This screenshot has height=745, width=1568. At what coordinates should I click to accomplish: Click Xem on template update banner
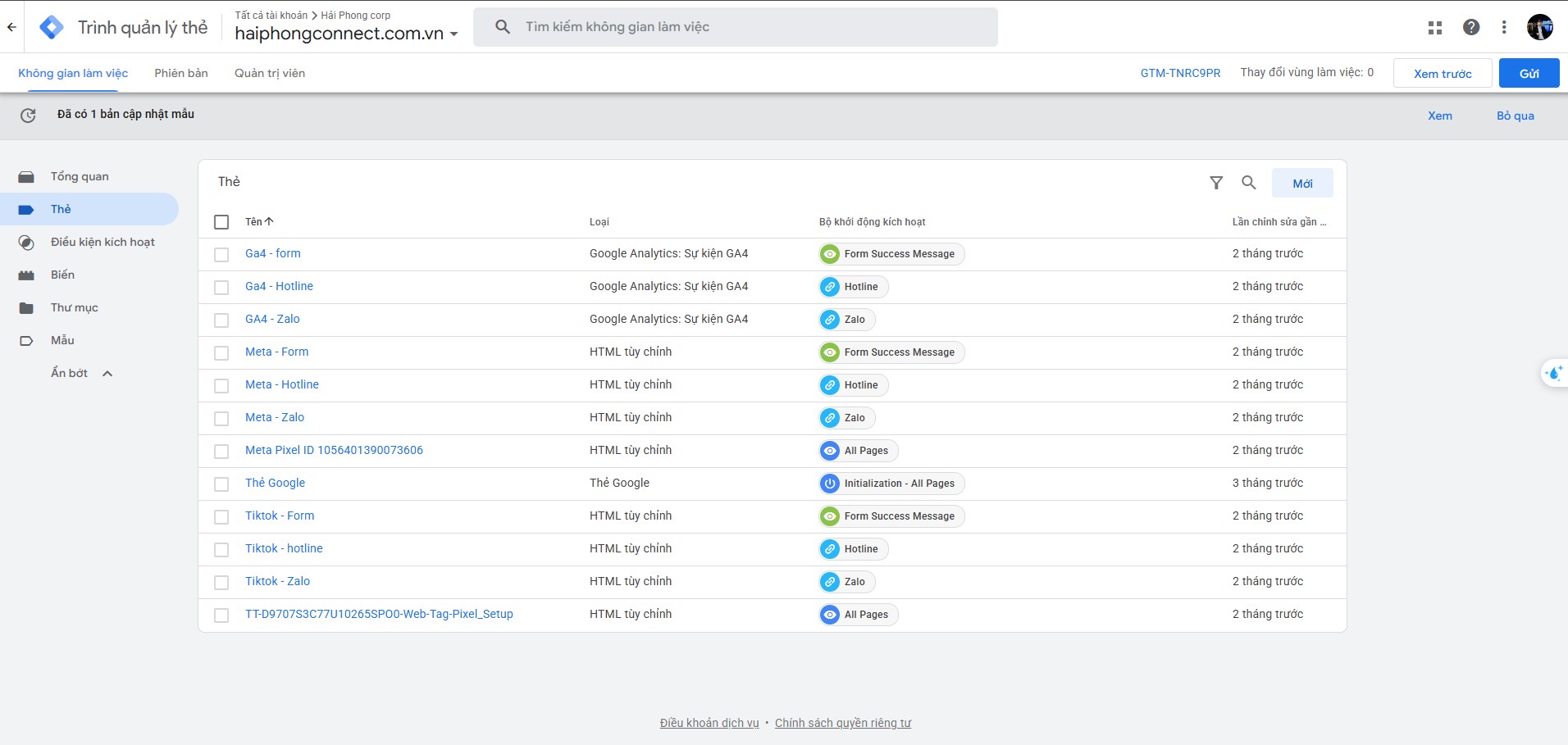pos(1440,116)
